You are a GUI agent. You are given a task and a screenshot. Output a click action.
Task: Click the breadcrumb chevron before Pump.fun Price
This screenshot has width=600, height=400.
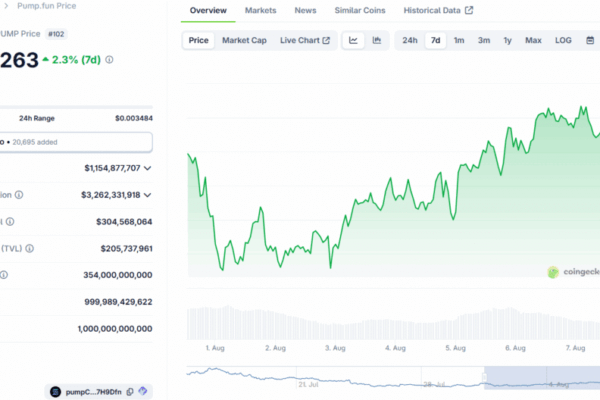pos(6,6)
